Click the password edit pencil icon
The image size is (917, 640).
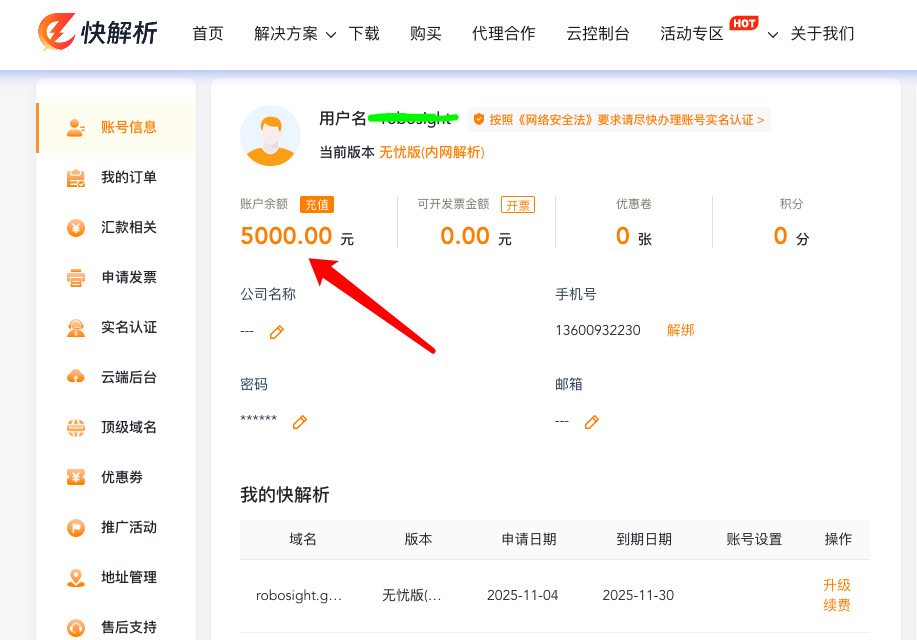tap(299, 422)
